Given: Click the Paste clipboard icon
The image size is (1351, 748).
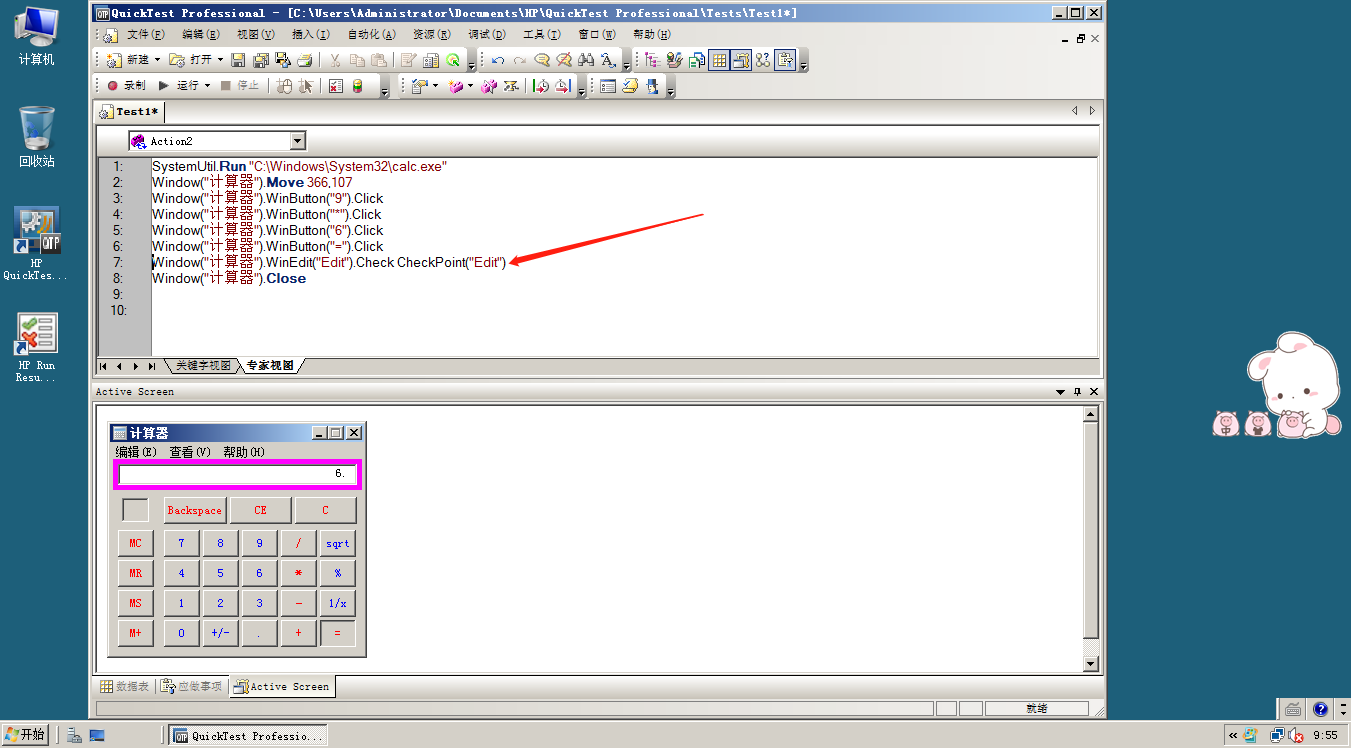Looking at the screenshot, I should coord(378,60).
